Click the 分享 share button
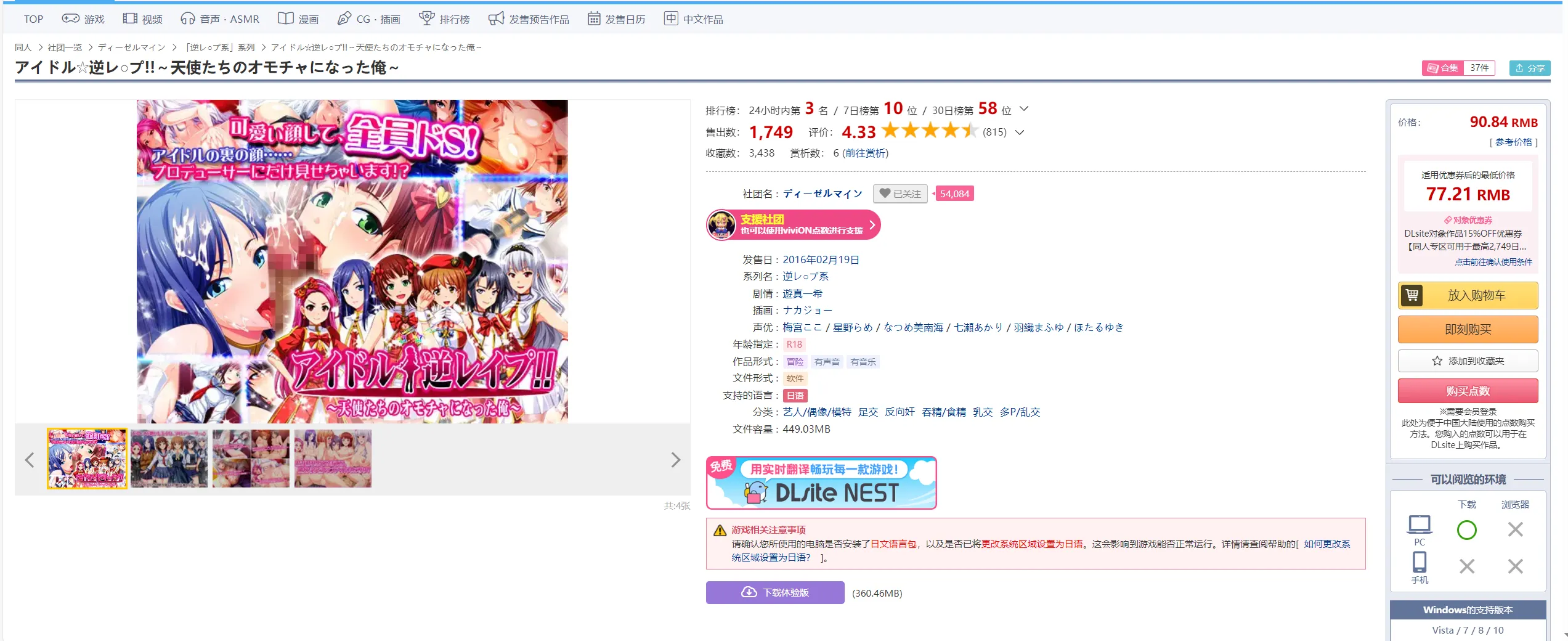This screenshot has height=641, width=1568. pos(1529,68)
